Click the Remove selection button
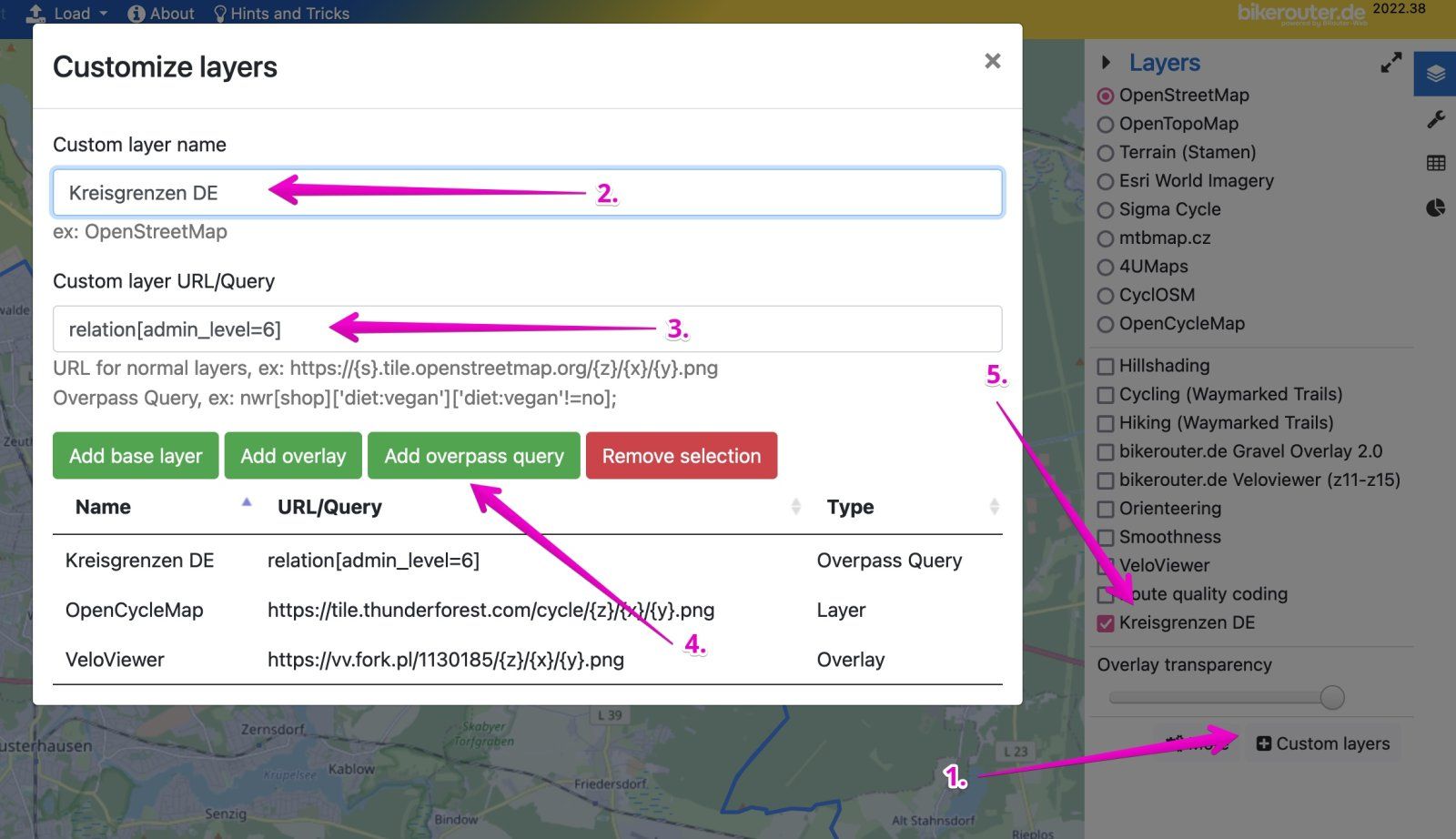The height and width of the screenshot is (839, 1456). 681,456
